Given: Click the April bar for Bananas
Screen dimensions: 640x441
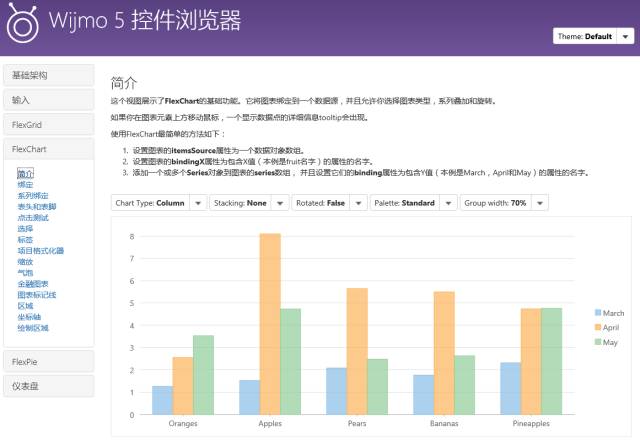Looking at the screenshot, I should coord(444,353).
